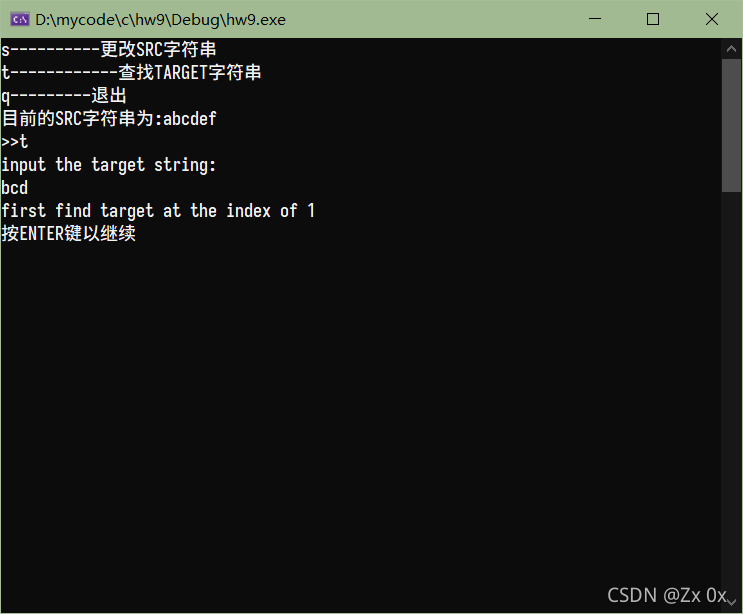The height and width of the screenshot is (614, 743).
Task: Click the scrollbar up arrow
Action: pyautogui.click(x=731, y=48)
